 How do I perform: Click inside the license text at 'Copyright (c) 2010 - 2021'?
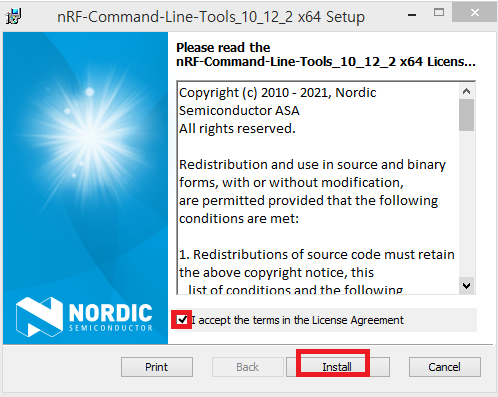click(255, 93)
